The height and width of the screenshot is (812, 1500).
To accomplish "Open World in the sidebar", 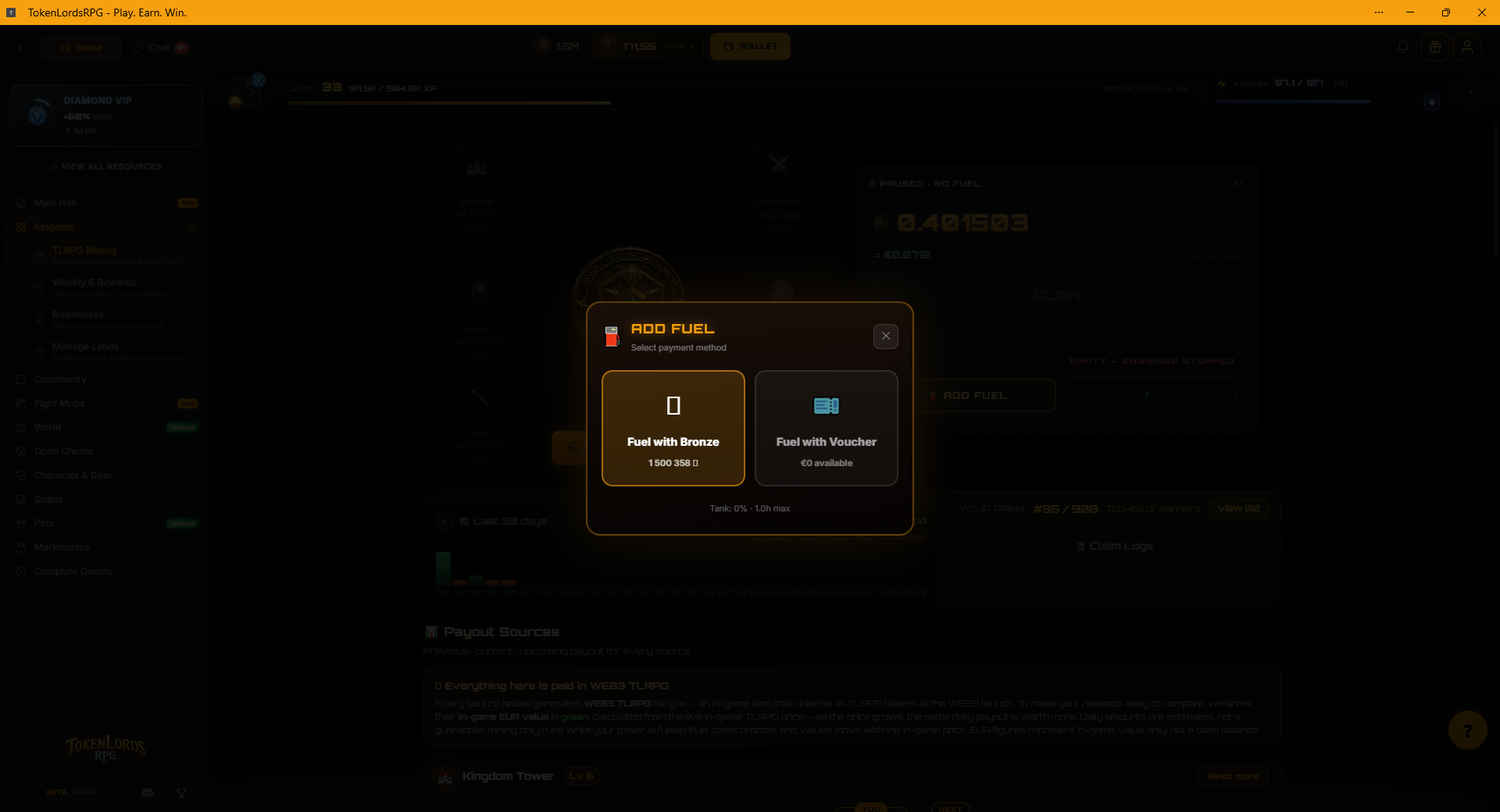I will click(105, 427).
